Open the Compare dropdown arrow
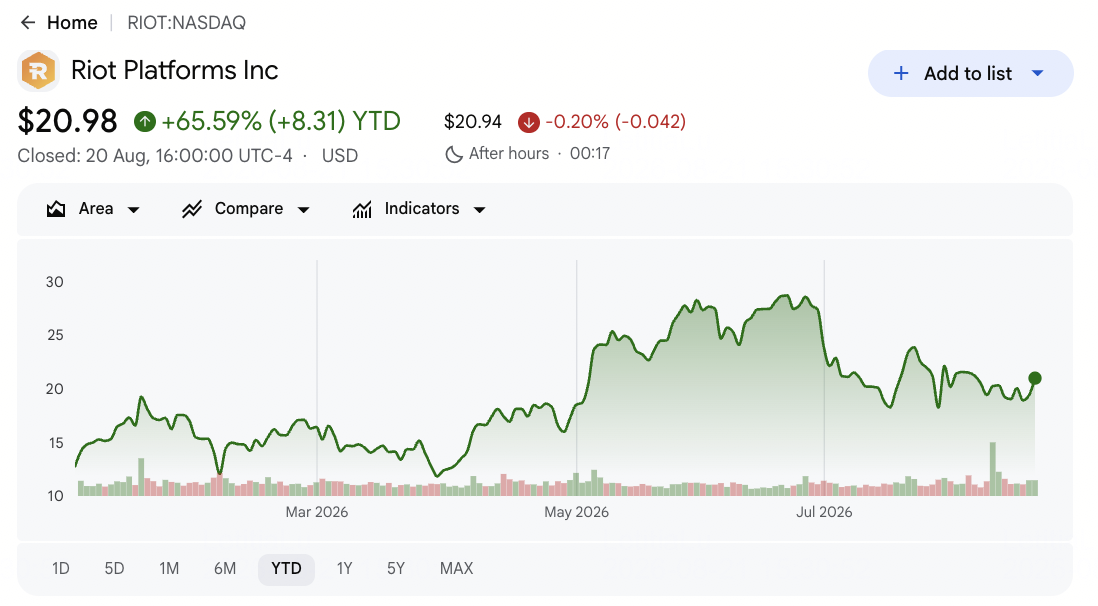 point(304,209)
